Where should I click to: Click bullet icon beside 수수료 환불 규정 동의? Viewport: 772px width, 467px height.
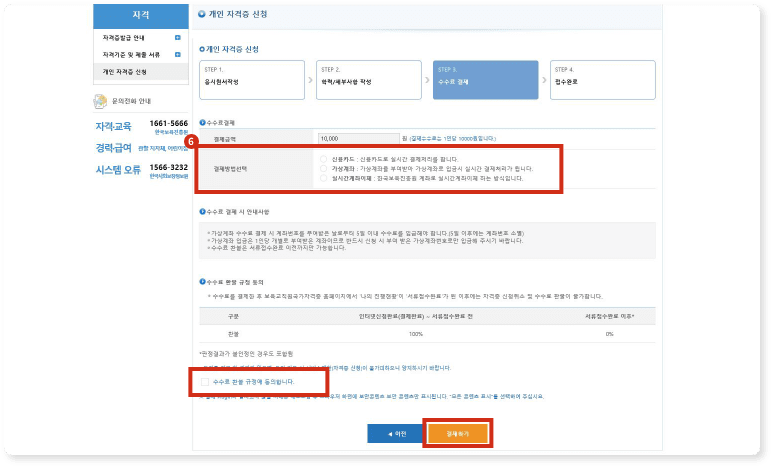[x=202, y=281]
